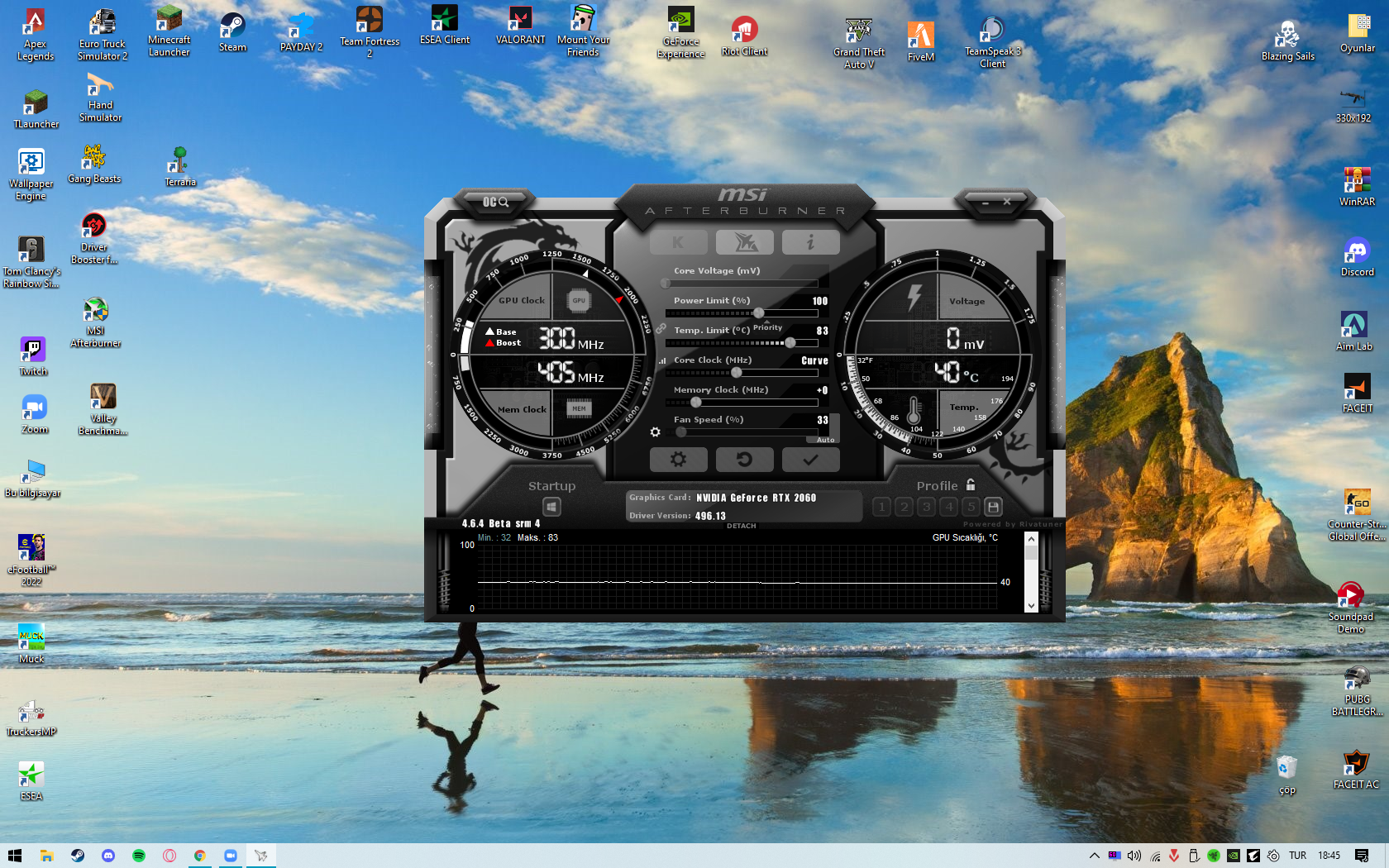Click the Power Limit slider handle

click(x=758, y=313)
